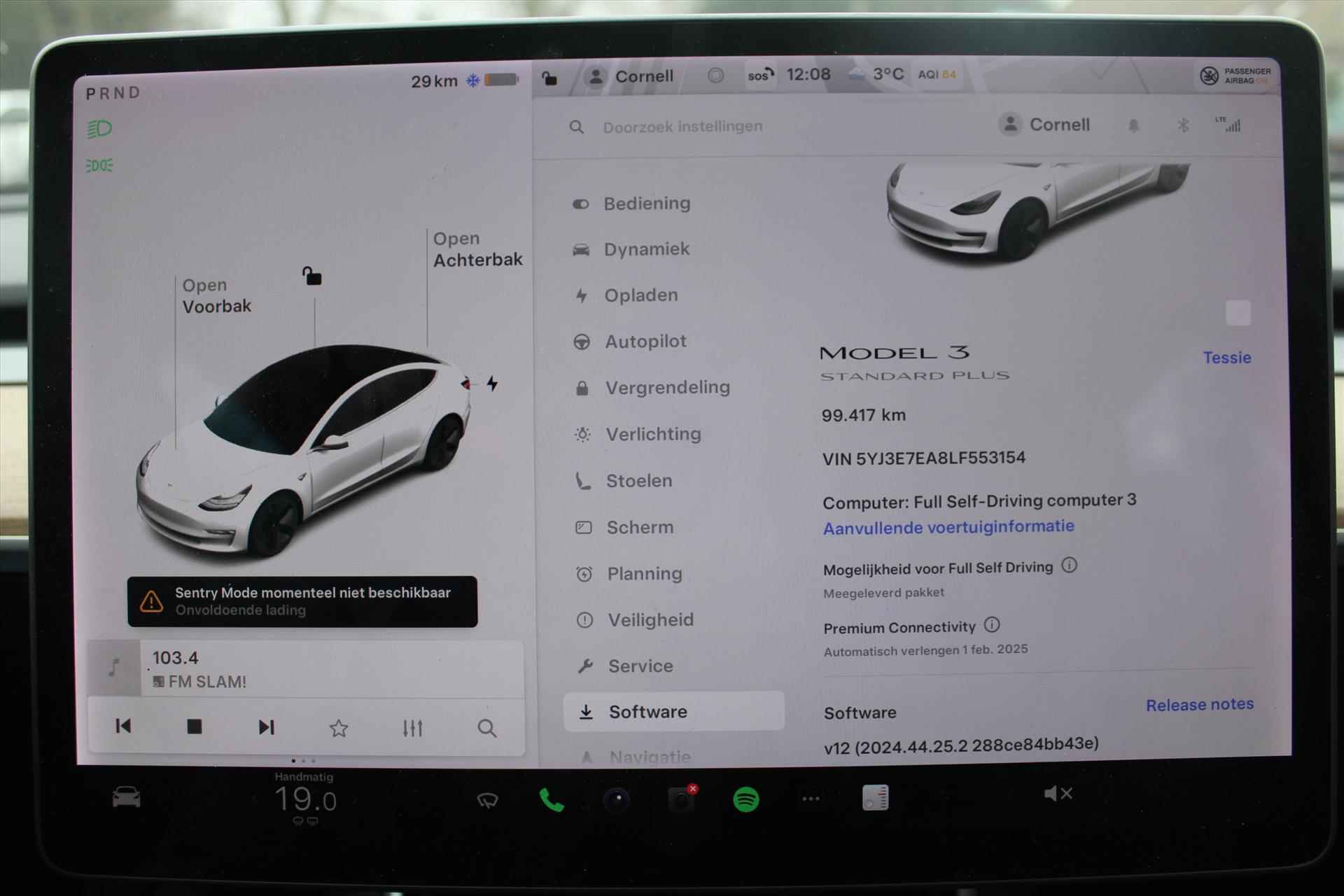This screenshot has width=1344, height=896.
Task: Open the notifications bell icon
Action: (x=1133, y=125)
